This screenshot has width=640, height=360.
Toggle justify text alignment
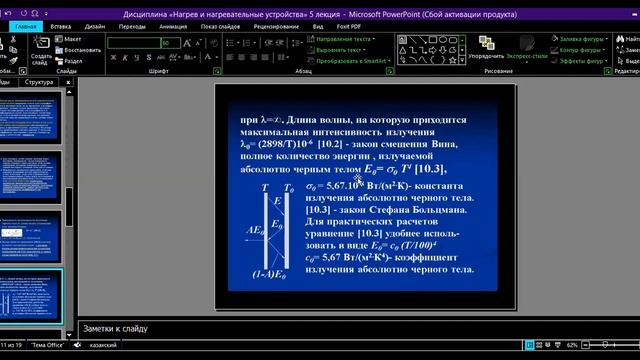tap(265, 58)
